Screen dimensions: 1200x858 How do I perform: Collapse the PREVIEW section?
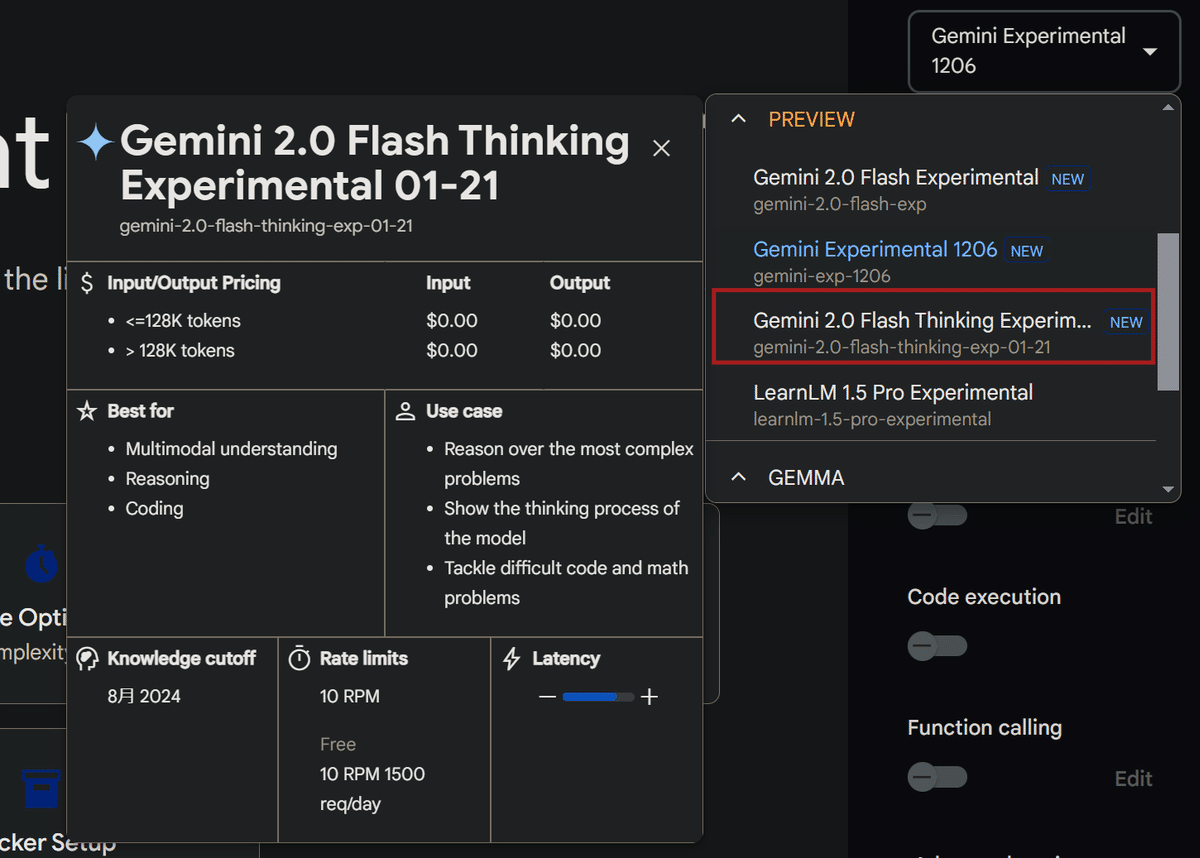coord(738,118)
